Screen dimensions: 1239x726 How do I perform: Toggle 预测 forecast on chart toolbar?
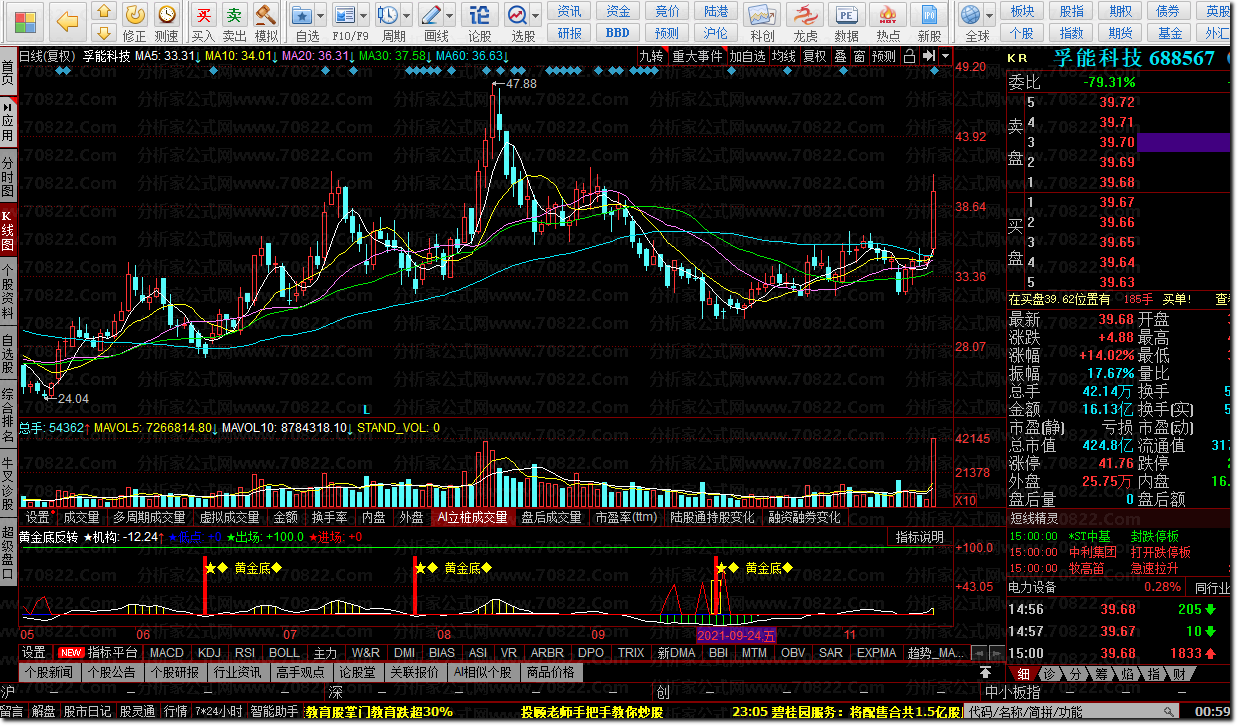tap(884, 56)
